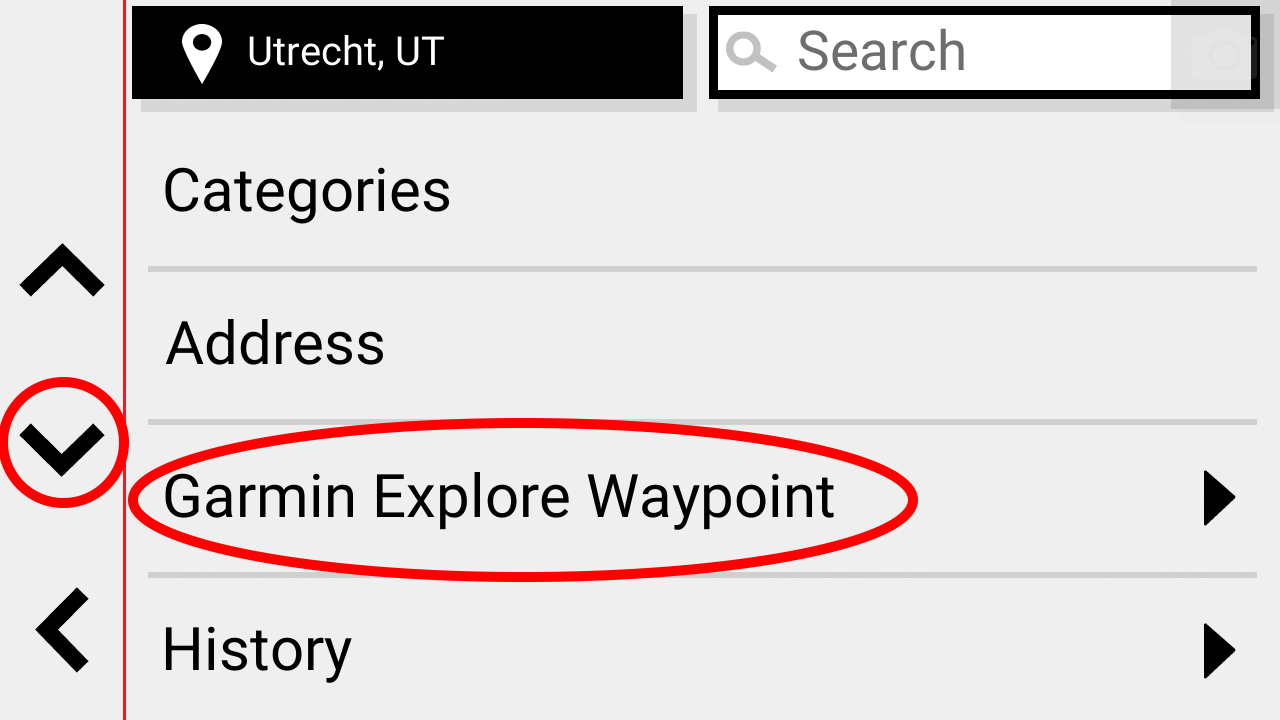The width and height of the screenshot is (1280, 720).
Task: Click the arrow next to History
Action: pos(1219,650)
